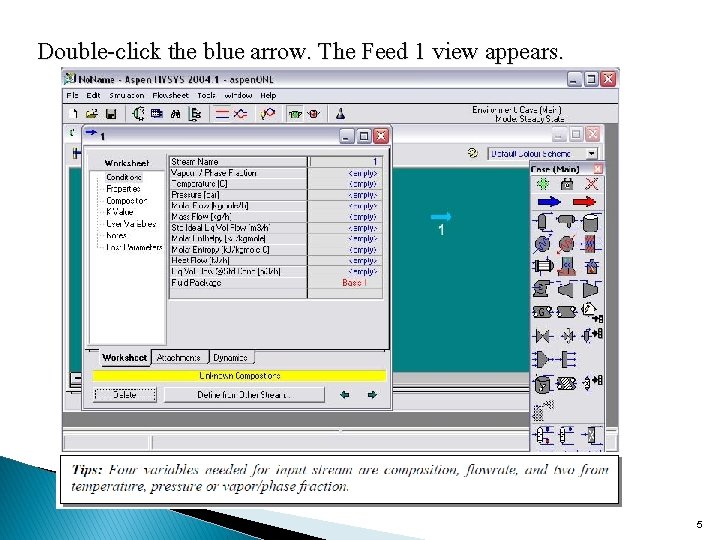Select the Mixer icon in palette
This screenshot has height=540, width=720.
click(x=541, y=359)
